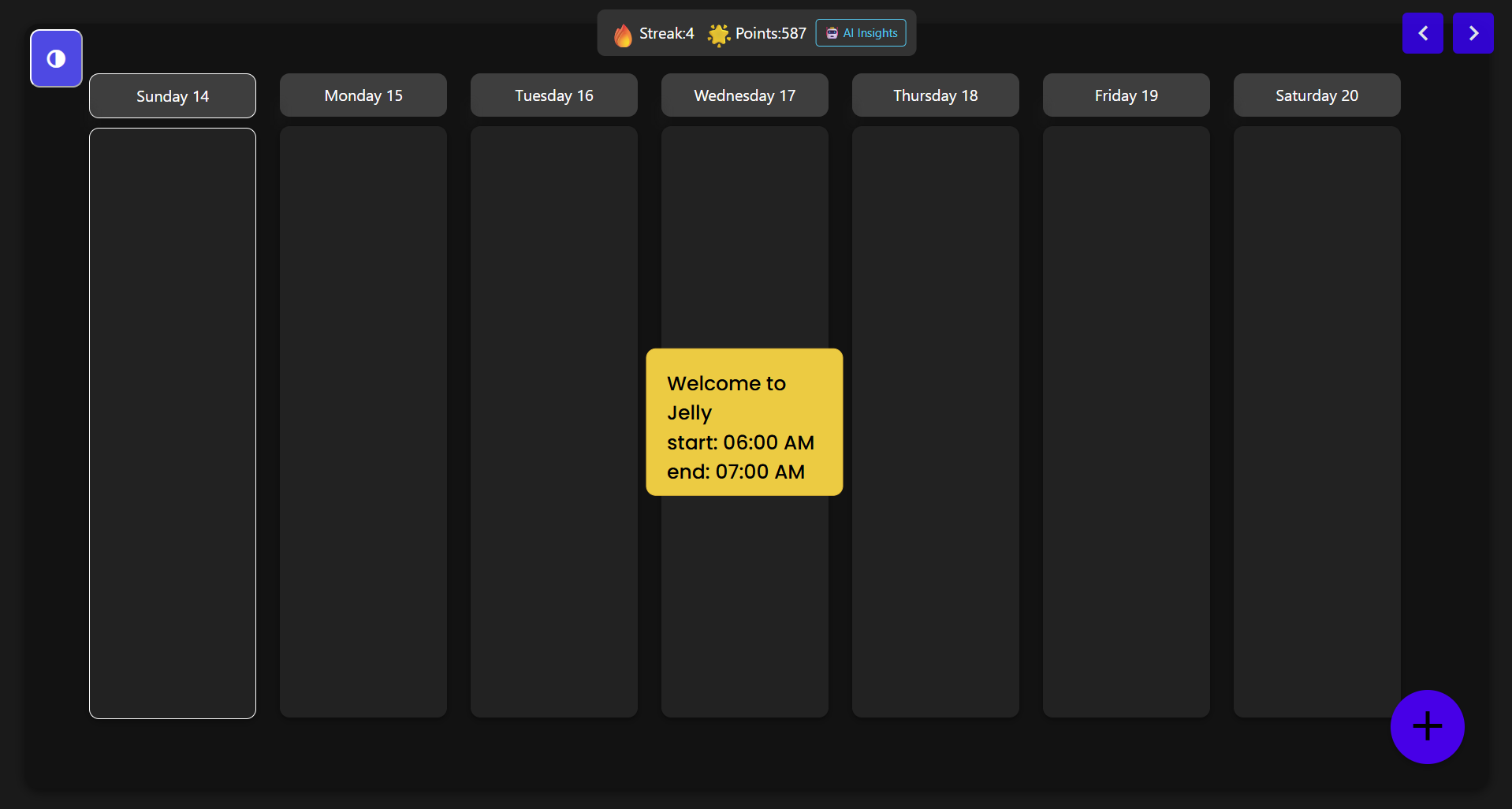The image size is (1512, 809).
Task: Select the Friday 19 header
Action: coord(1127,95)
